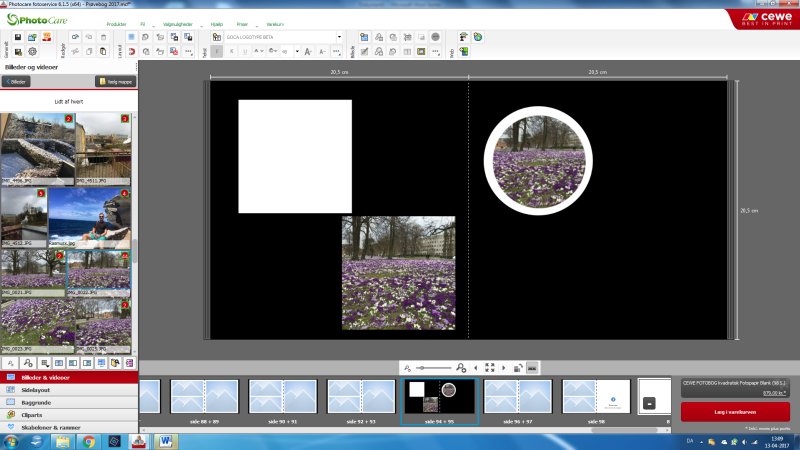Go to next page arrow
The image size is (800, 450).
point(503,368)
